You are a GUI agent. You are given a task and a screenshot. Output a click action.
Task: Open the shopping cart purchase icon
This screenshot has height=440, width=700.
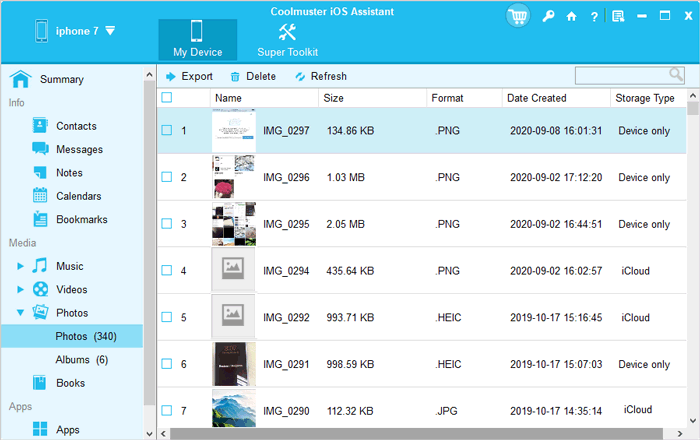(x=518, y=16)
